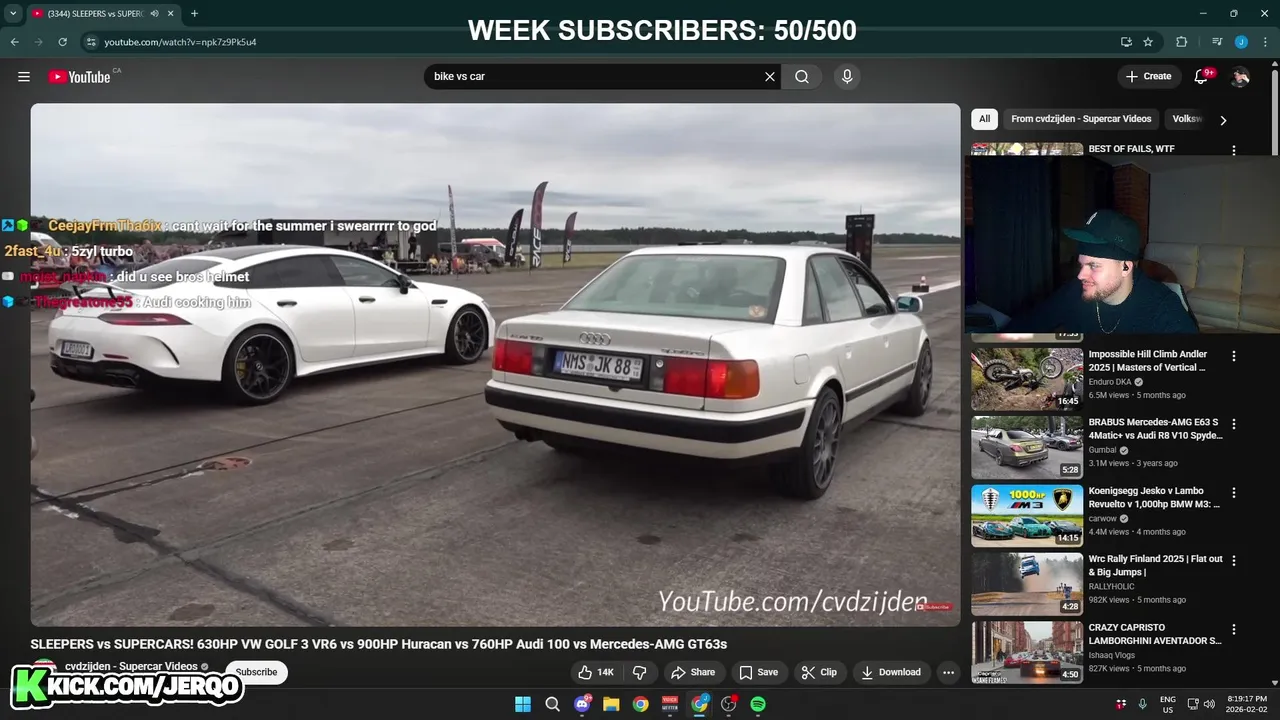The image size is (1280, 720).
Task: Subscribe to cvdzijden channel
Action: pyautogui.click(x=256, y=672)
